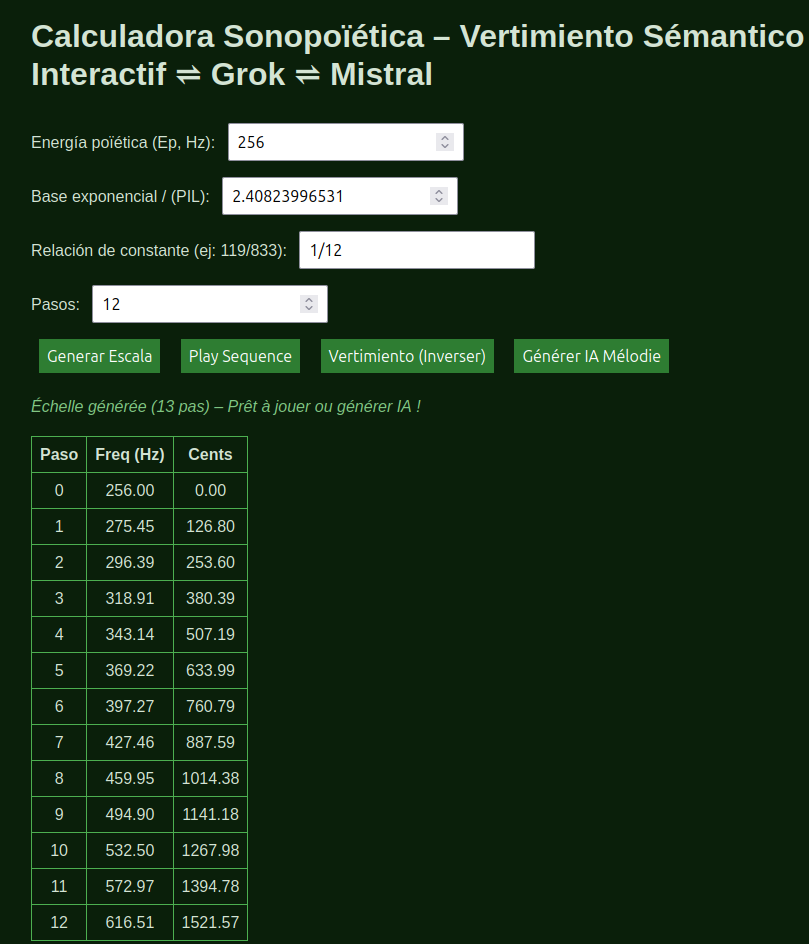
Task: Click into the Pasos number field
Action: [195, 304]
